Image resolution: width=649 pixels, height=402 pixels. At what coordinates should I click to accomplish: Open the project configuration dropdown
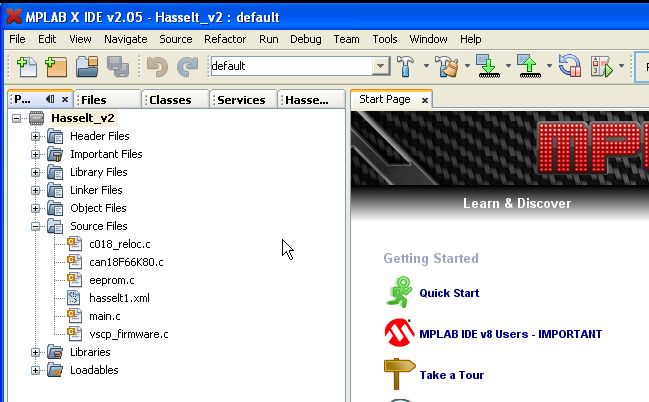click(380, 67)
